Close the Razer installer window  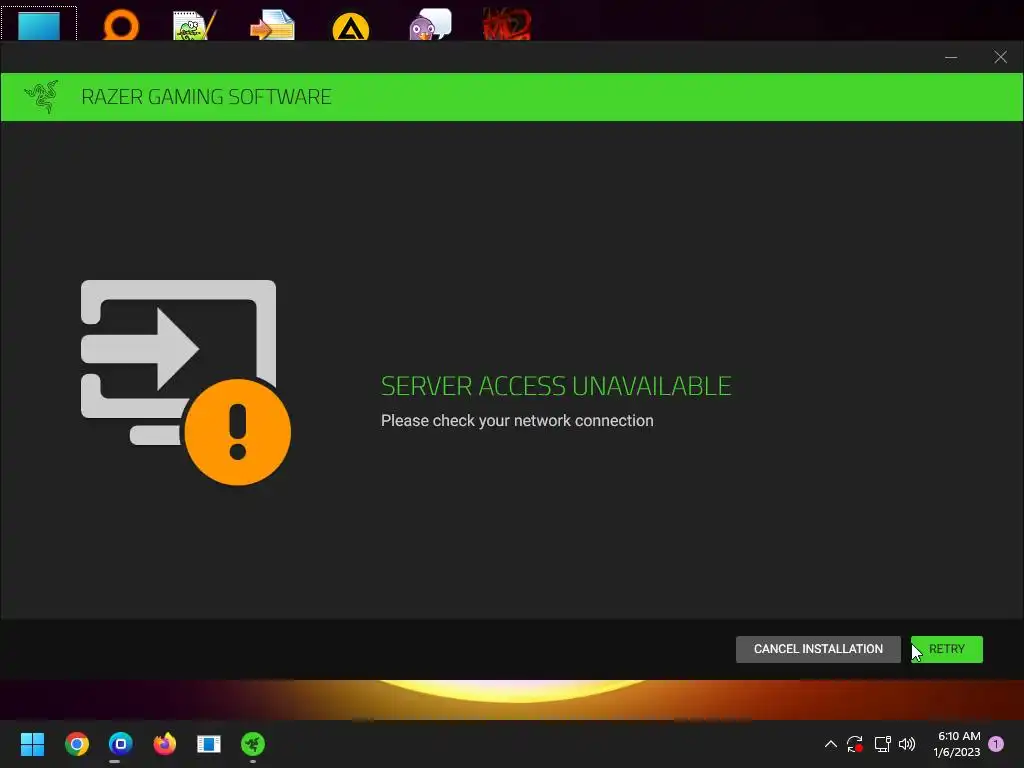1000,57
